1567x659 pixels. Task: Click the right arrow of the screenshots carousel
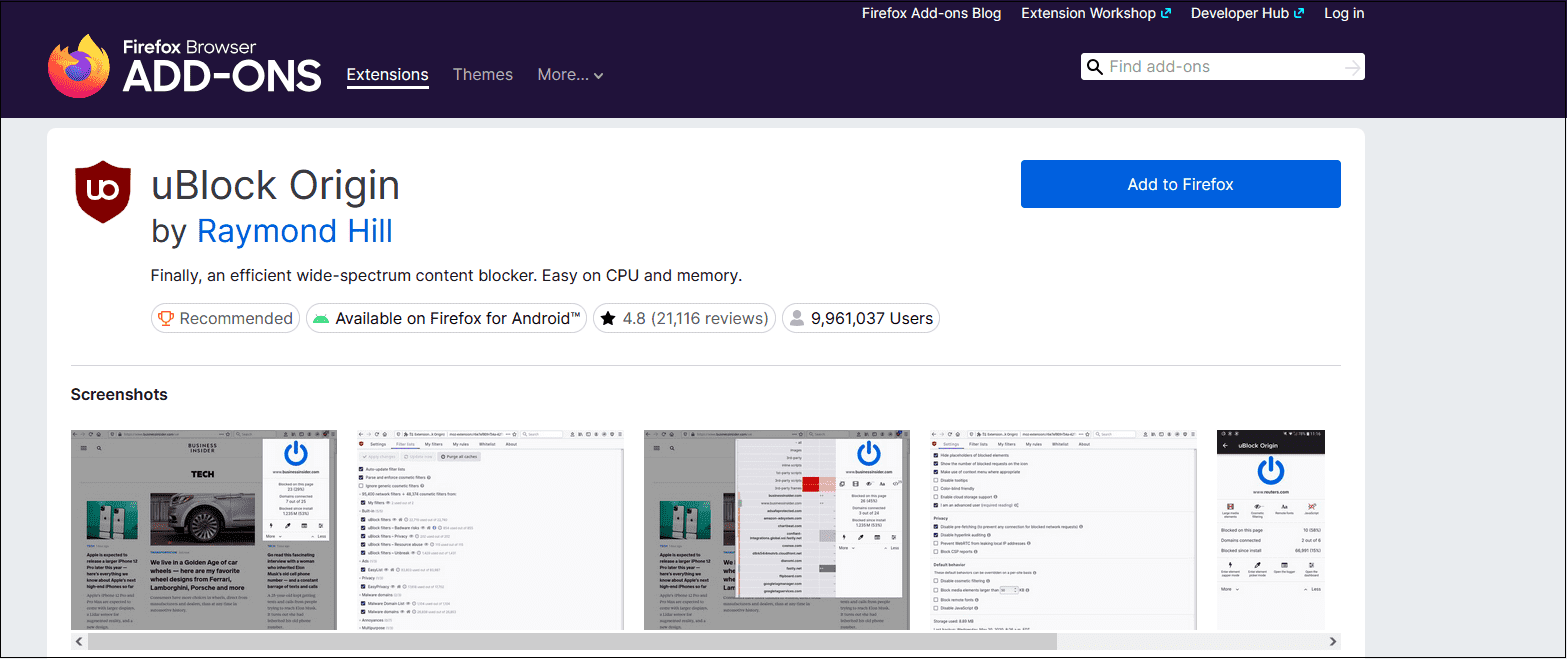click(1332, 641)
